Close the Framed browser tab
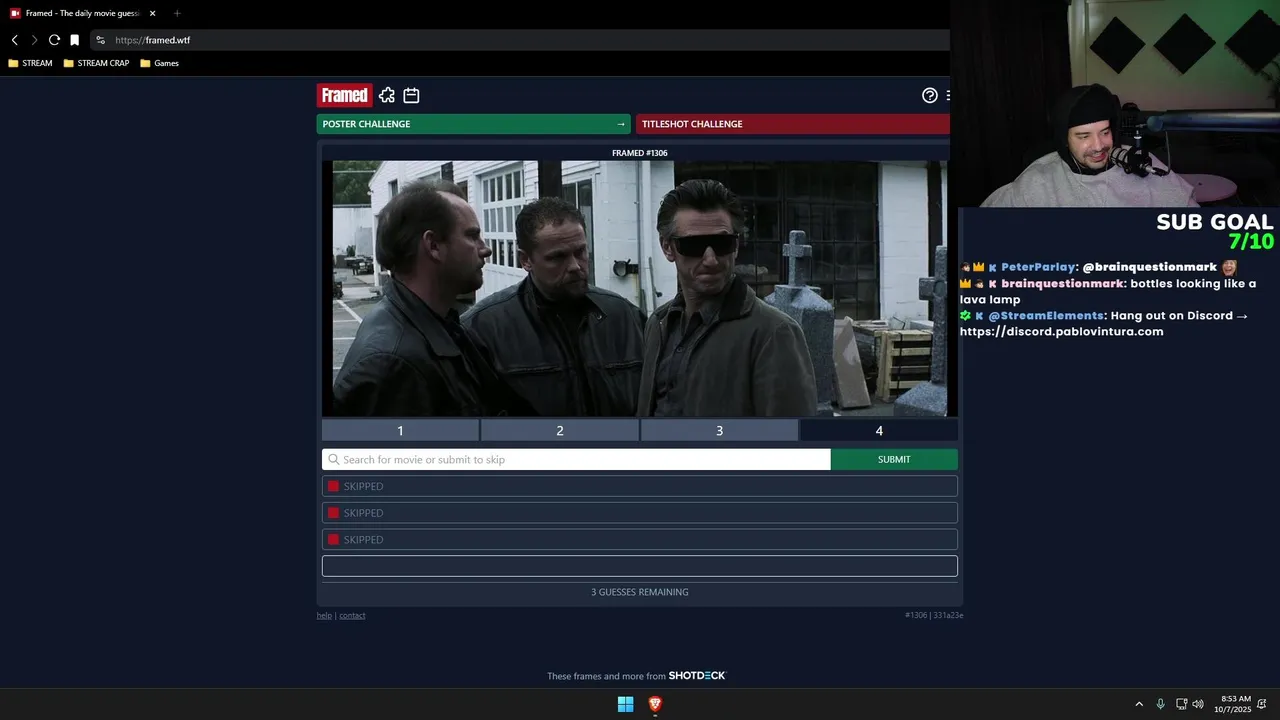The height and width of the screenshot is (720, 1280). pos(153,13)
